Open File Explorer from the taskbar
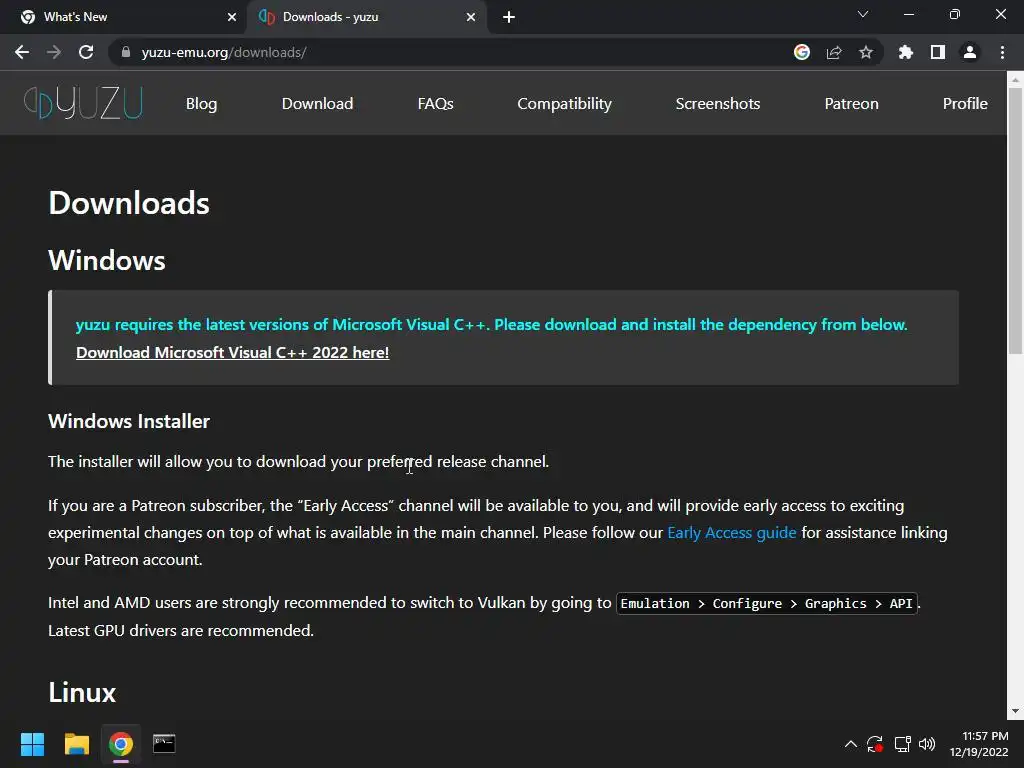Image resolution: width=1024 pixels, height=768 pixels. click(x=76, y=744)
